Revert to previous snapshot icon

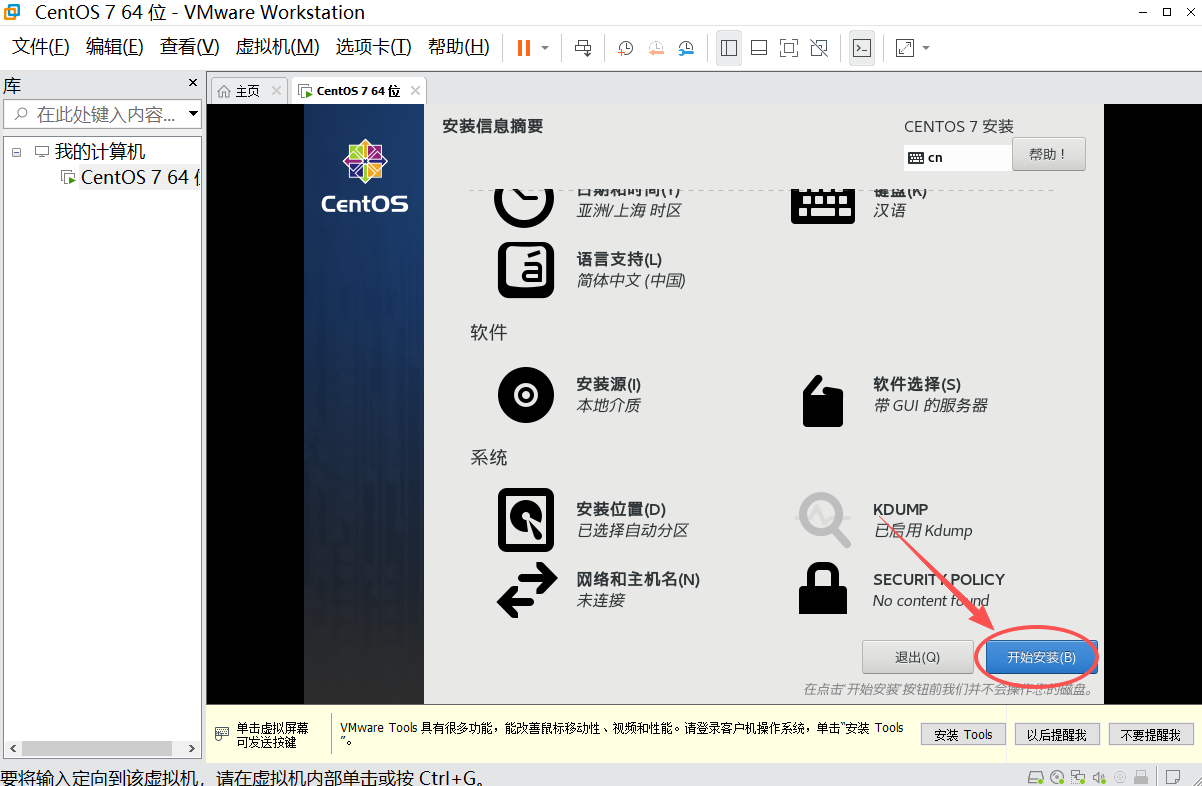coord(656,48)
